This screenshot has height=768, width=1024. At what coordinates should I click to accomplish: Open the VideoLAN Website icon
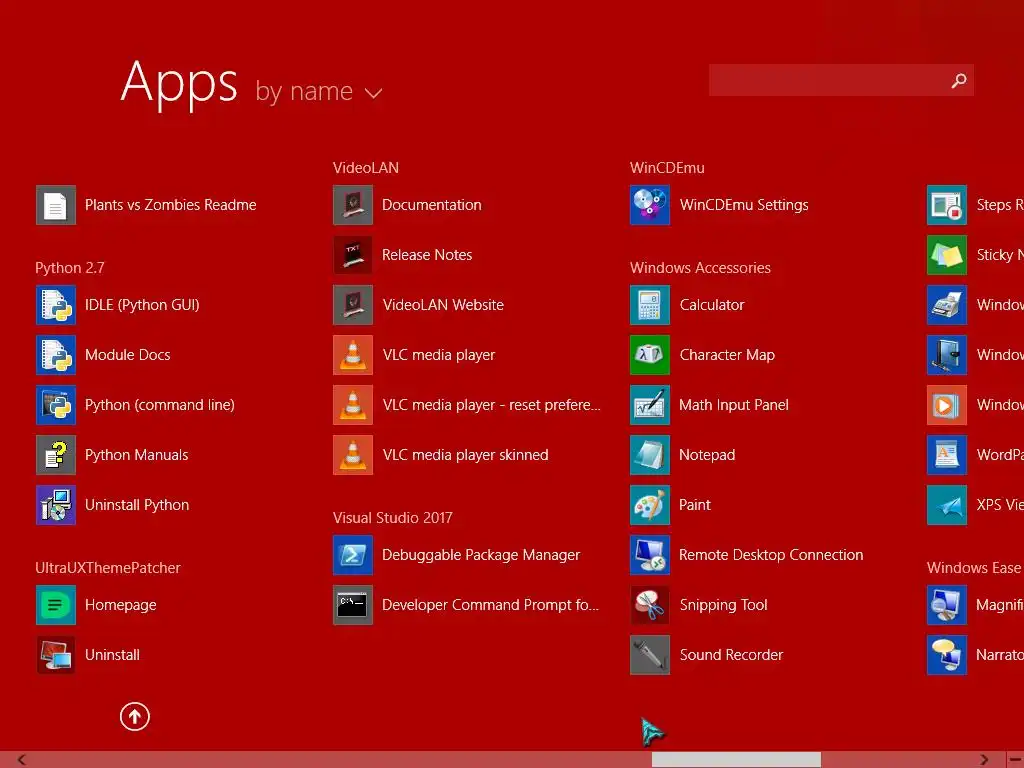[x=353, y=305]
